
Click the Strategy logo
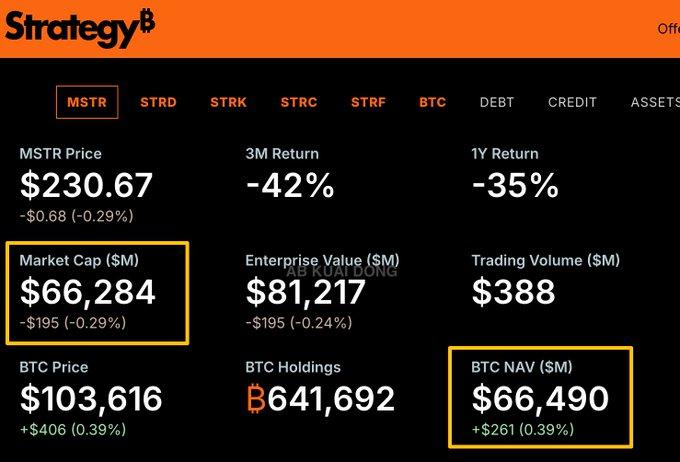click(80, 27)
